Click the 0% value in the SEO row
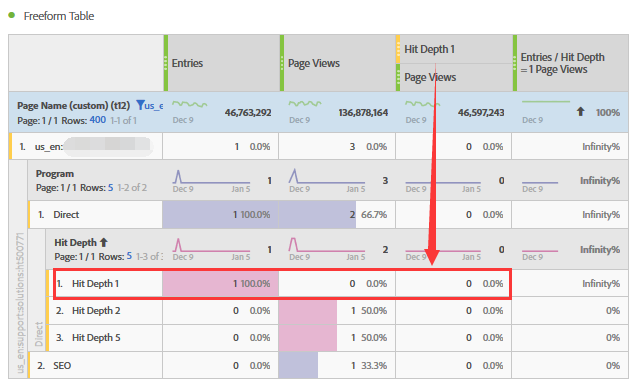 click(613, 365)
